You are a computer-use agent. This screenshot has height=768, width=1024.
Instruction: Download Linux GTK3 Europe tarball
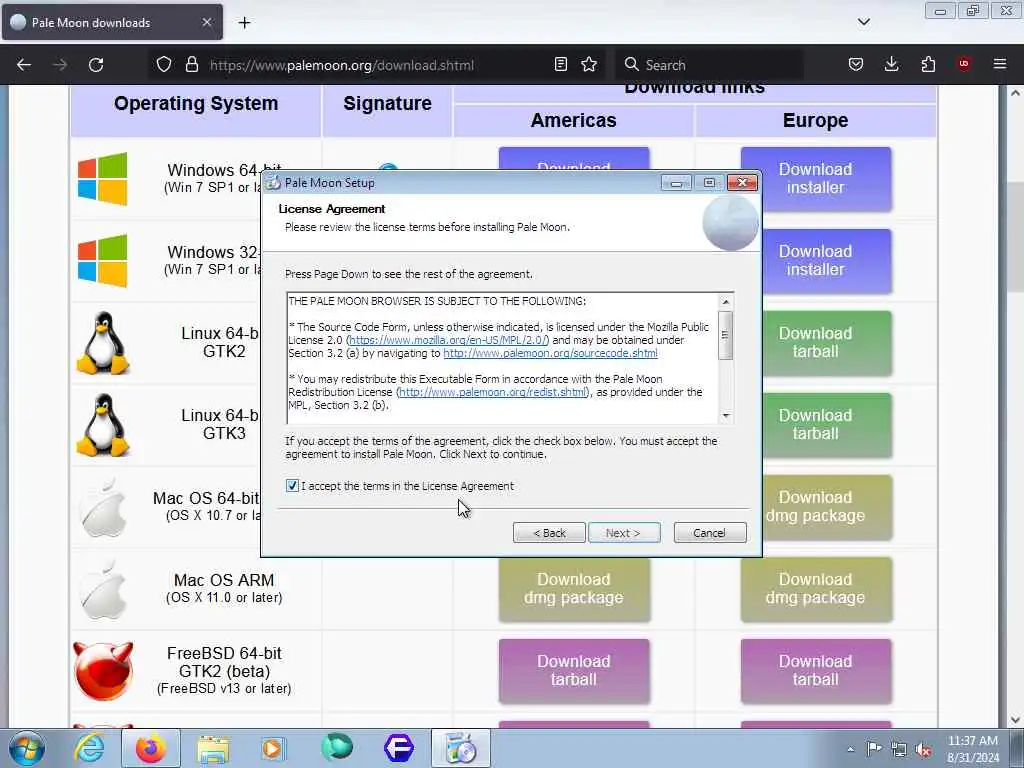(x=816, y=424)
